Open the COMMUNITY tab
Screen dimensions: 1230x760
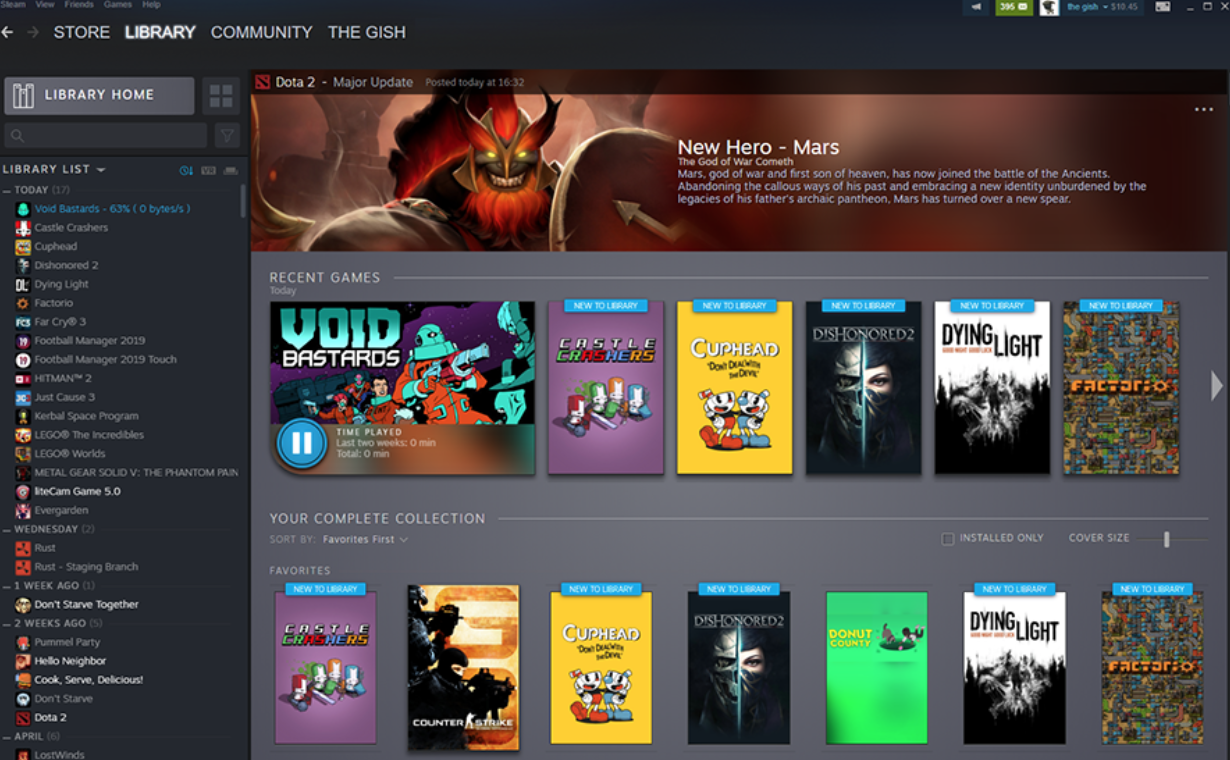262,32
